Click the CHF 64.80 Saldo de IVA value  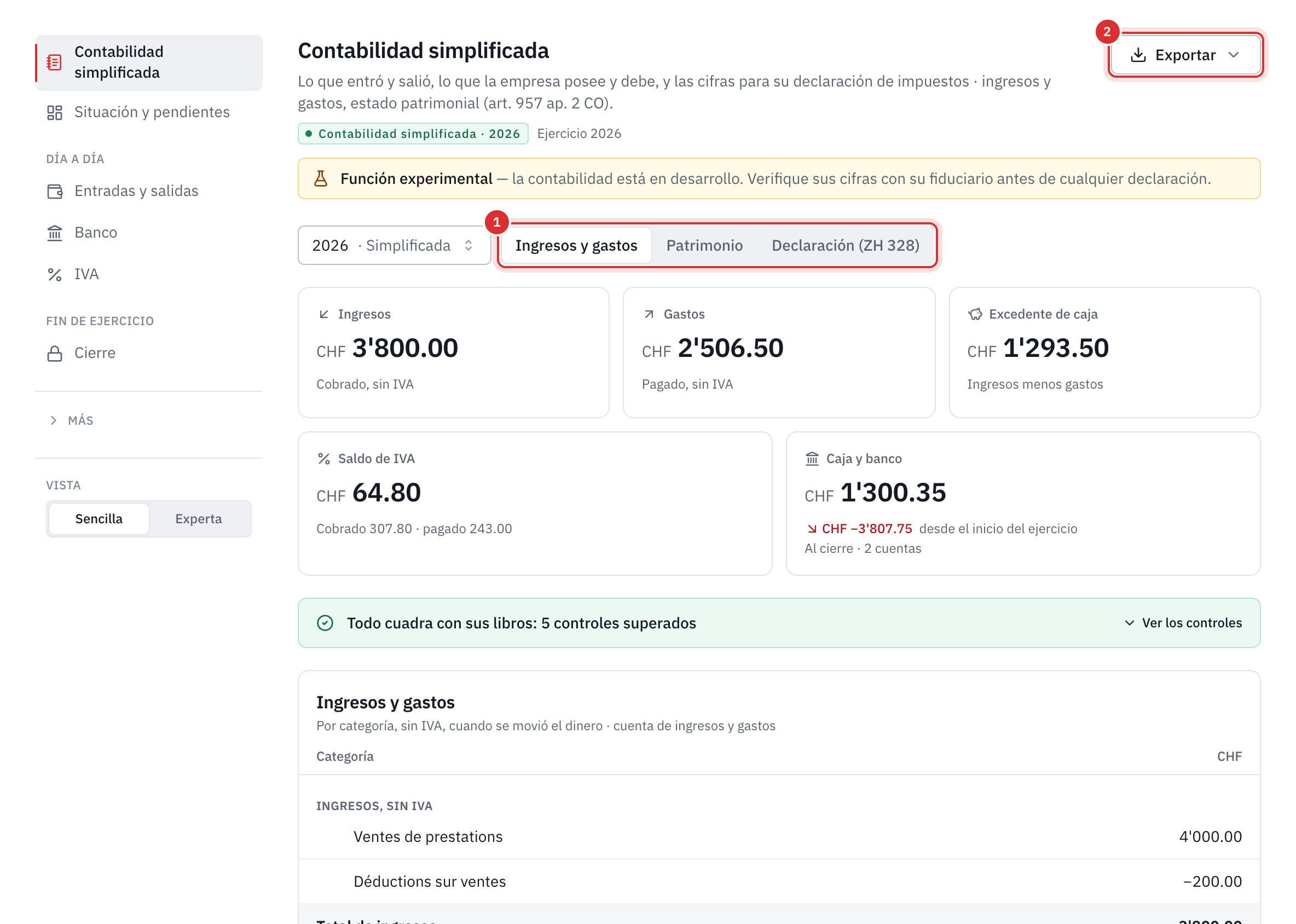click(x=369, y=493)
